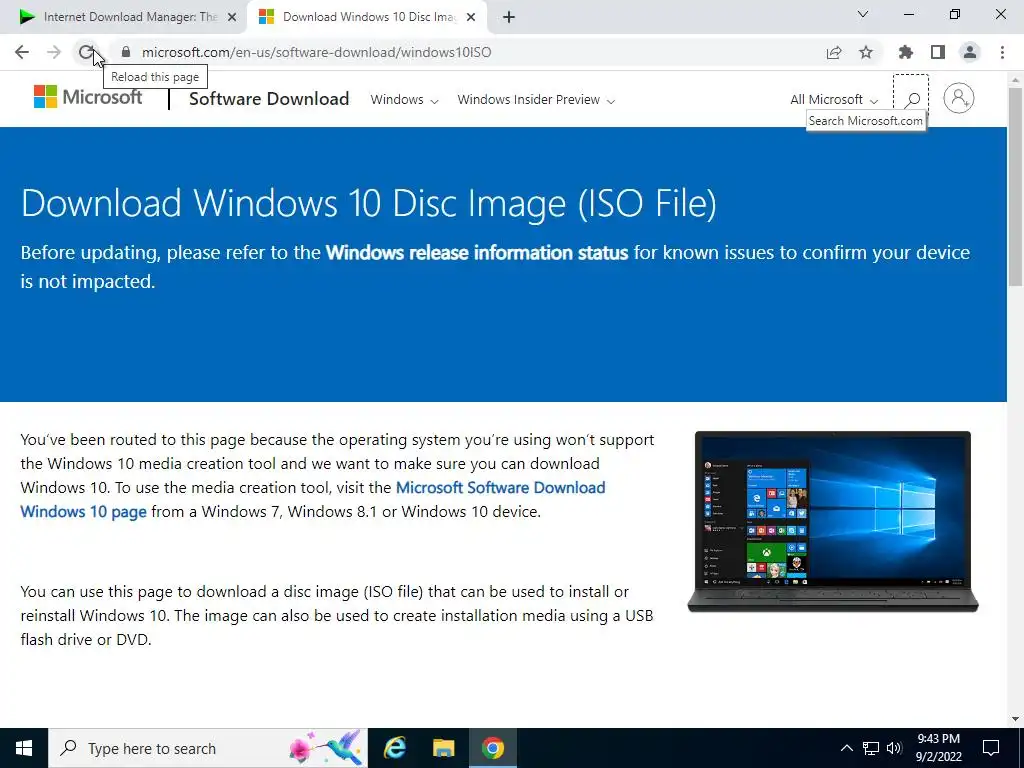The width and height of the screenshot is (1024, 768).
Task: Expand the Windows Insider Preview menu
Action: coord(536,100)
